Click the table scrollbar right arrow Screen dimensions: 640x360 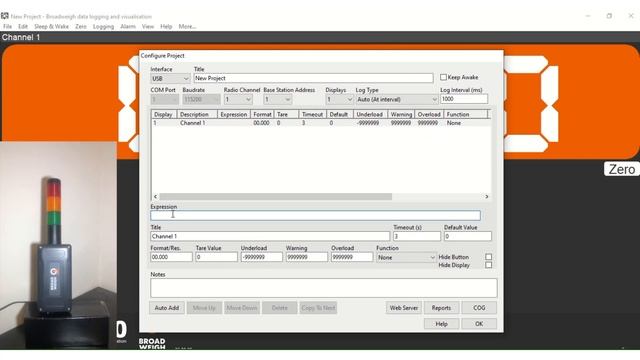tap(487, 197)
